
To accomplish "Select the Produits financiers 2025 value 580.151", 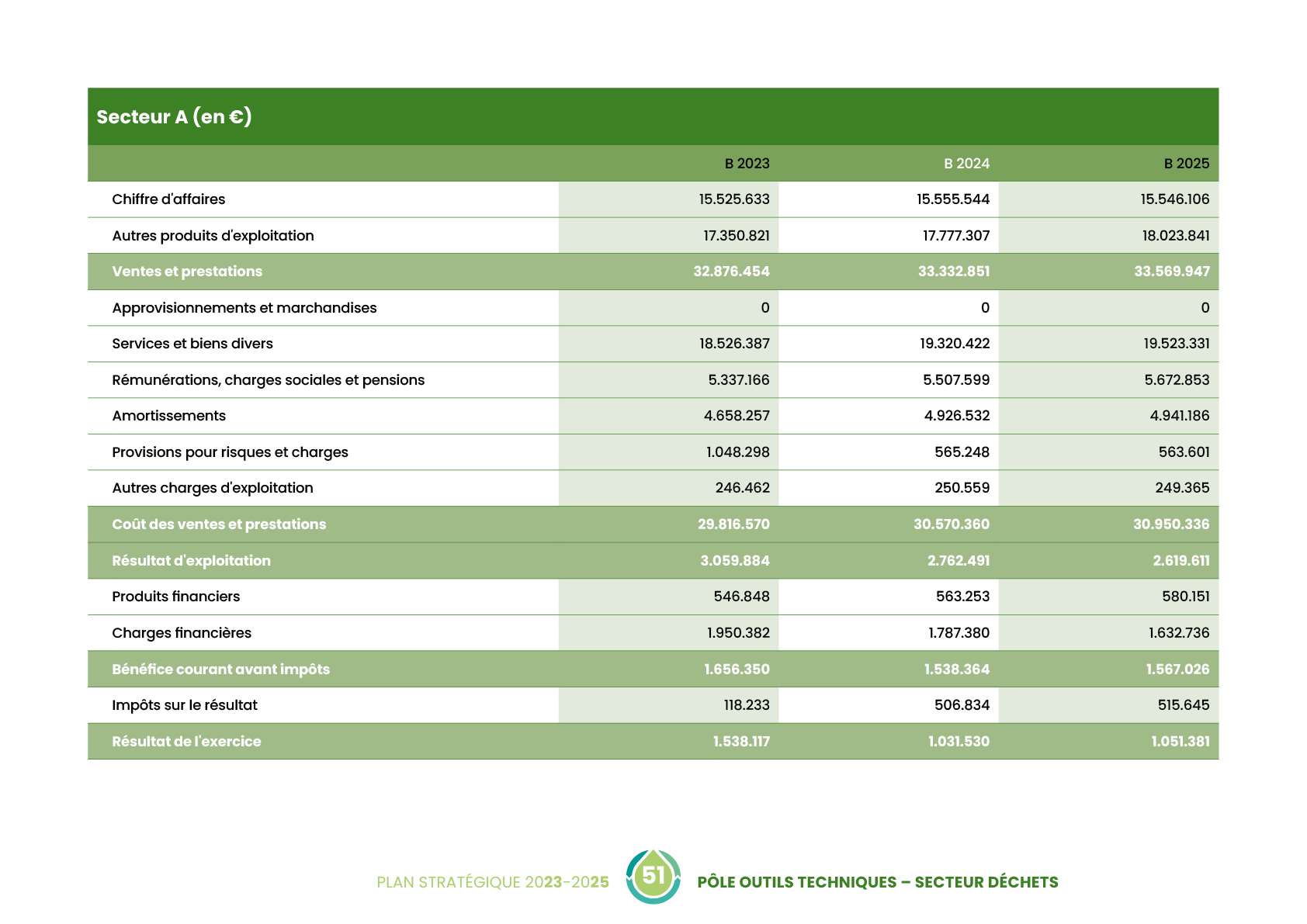I will [1185, 597].
